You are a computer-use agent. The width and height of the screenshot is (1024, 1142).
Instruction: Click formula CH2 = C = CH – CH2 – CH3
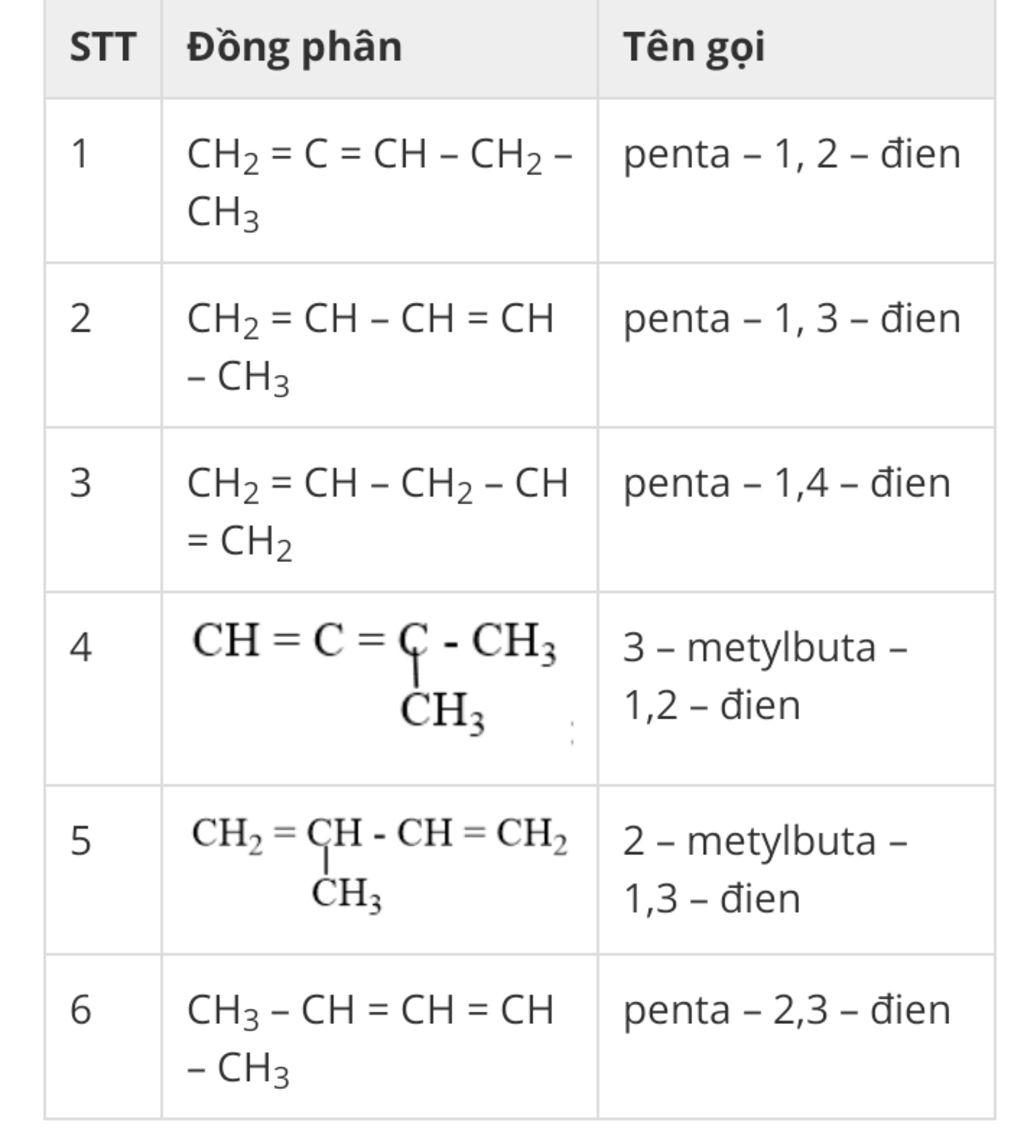click(x=379, y=183)
